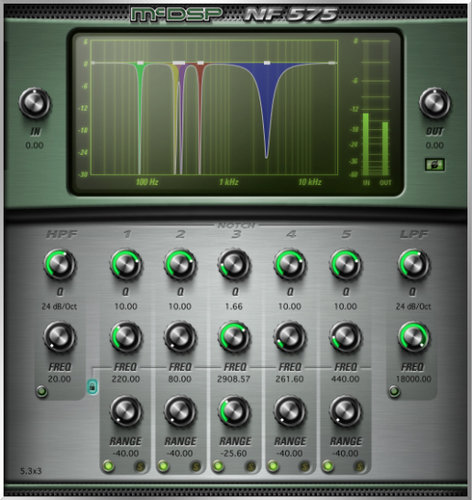The height and width of the screenshot is (500, 472).
Task: Click the IN gain knob
Action: (x=35, y=103)
